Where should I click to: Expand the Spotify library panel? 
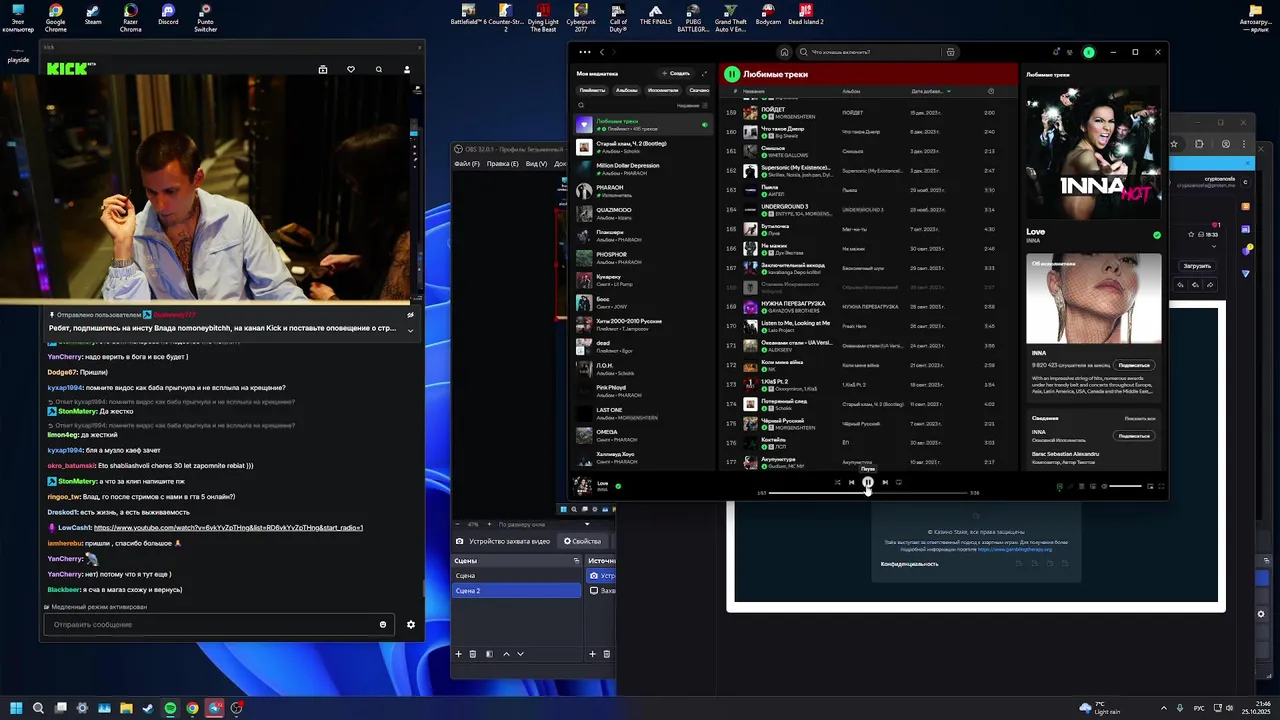point(704,73)
